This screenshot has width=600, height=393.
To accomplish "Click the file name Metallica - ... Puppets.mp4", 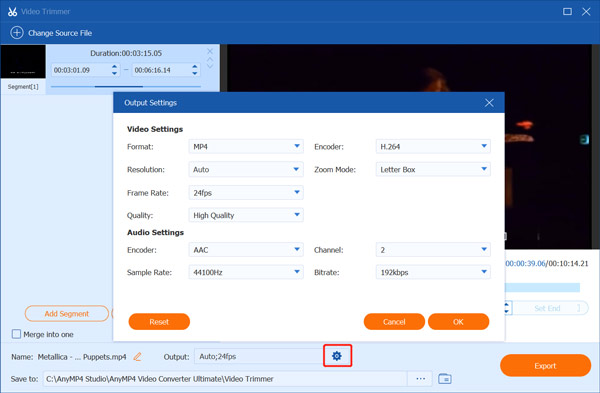I will (82, 357).
